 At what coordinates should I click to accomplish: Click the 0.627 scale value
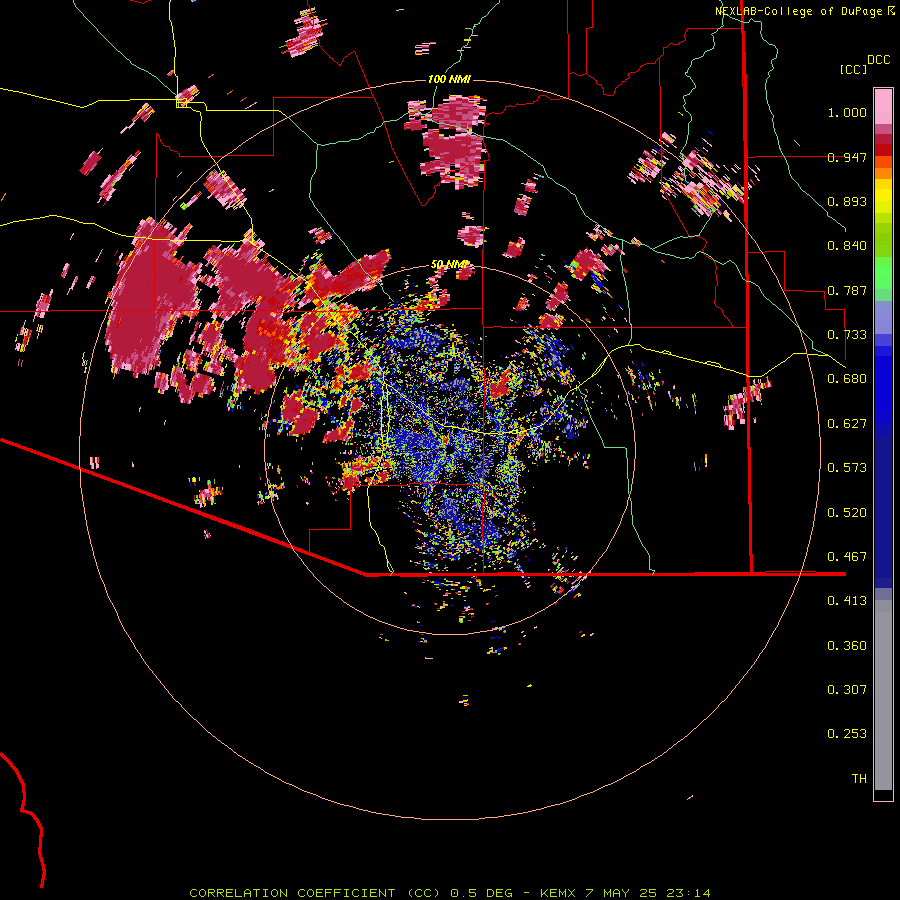tap(847, 424)
